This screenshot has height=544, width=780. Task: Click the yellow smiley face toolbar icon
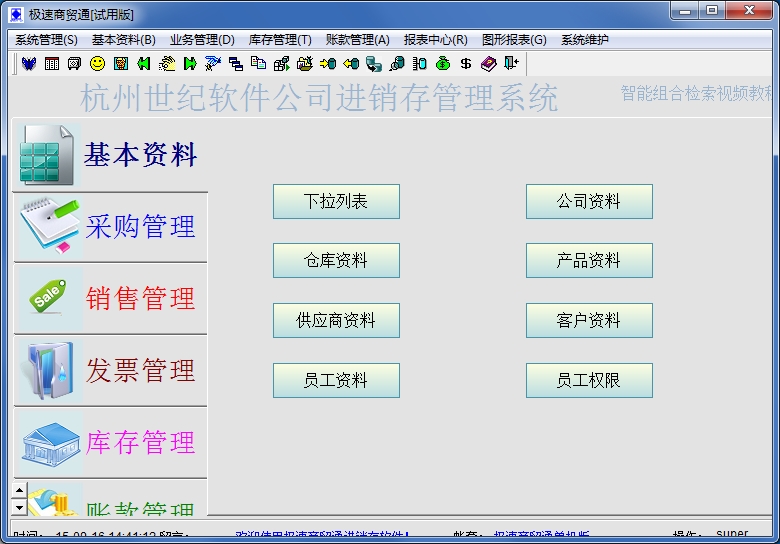(x=98, y=63)
